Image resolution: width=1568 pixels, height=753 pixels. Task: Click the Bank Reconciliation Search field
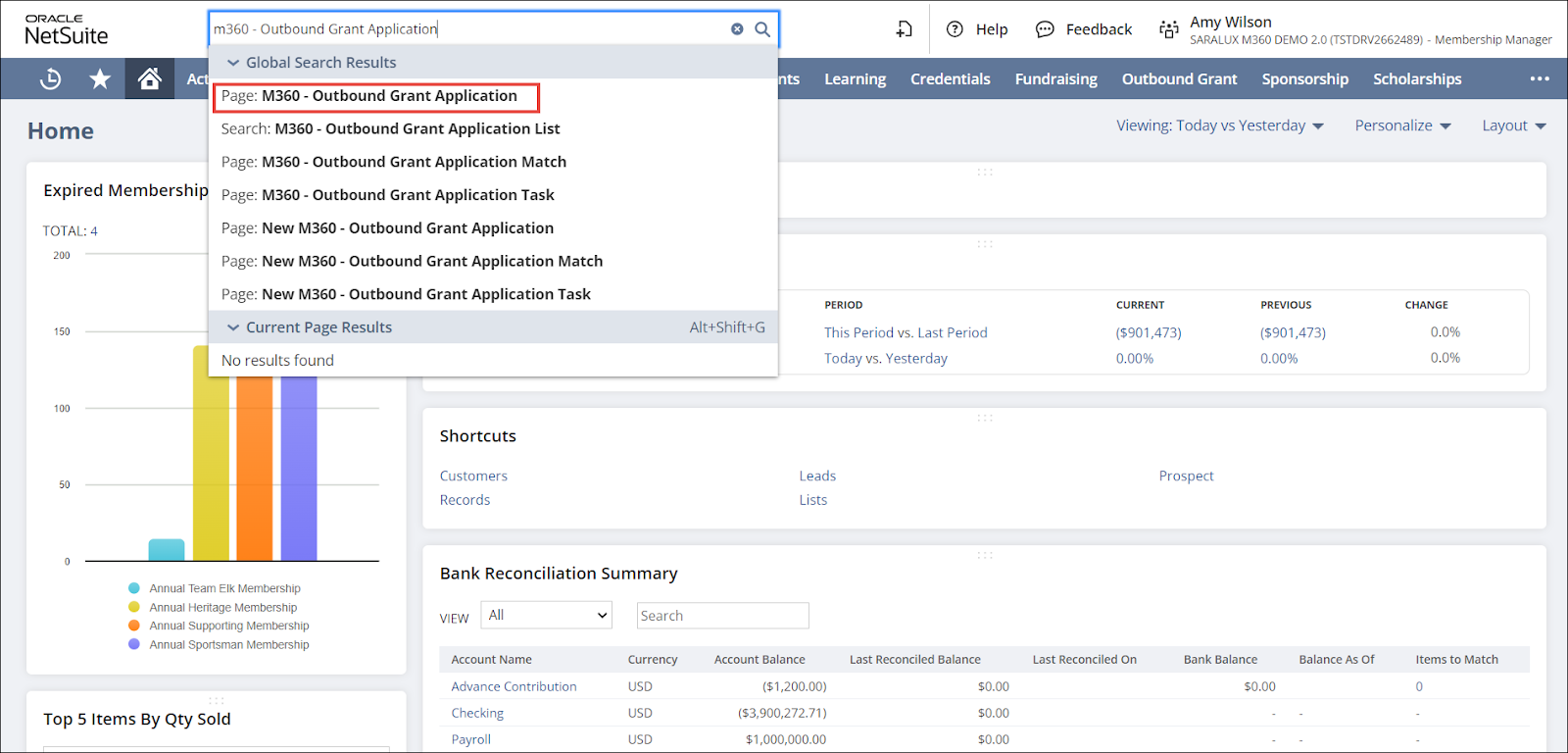(x=722, y=616)
